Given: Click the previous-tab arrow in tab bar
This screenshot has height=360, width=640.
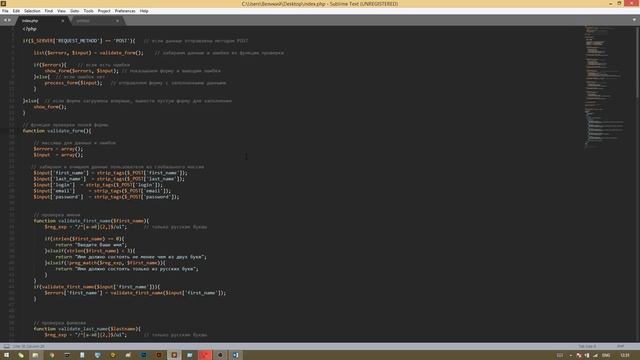Looking at the screenshot, I should [5, 20].
